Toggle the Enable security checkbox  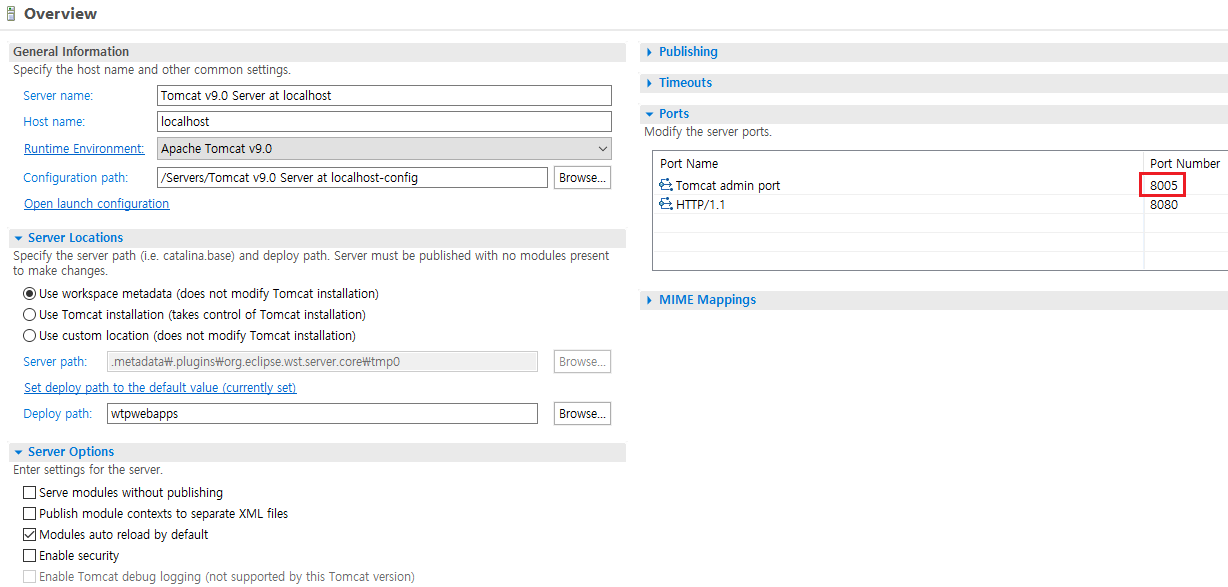tap(29, 556)
